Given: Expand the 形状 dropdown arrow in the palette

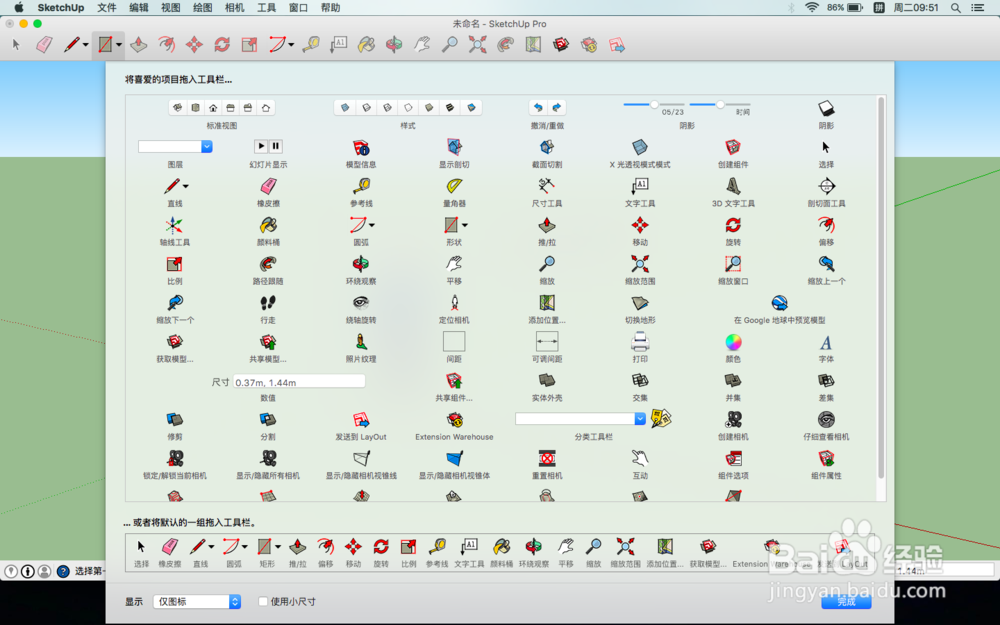Looking at the screenshot, I should tap(465, 225).
